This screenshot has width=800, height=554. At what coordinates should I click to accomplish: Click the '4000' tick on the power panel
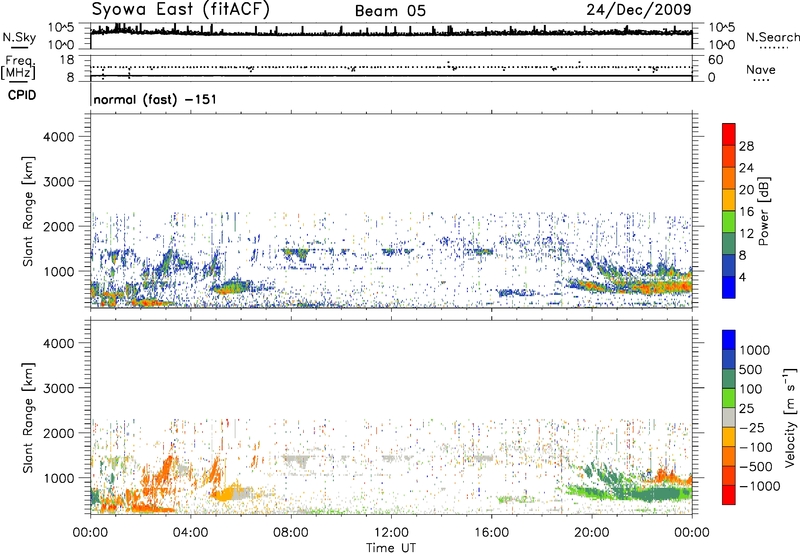point(58,137)
